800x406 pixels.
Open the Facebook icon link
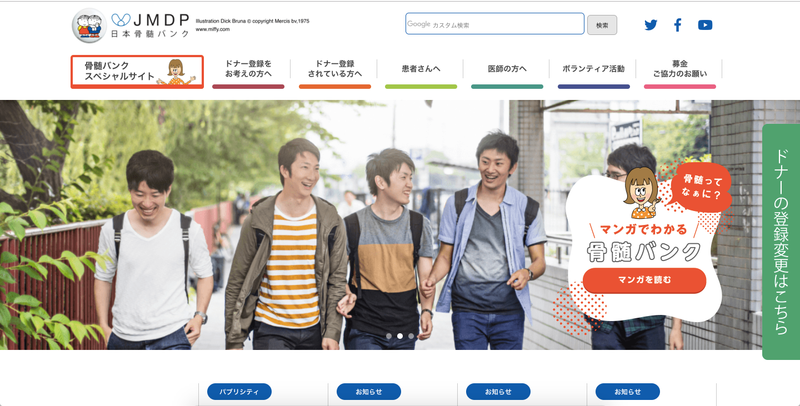click(x=678, y=25)
